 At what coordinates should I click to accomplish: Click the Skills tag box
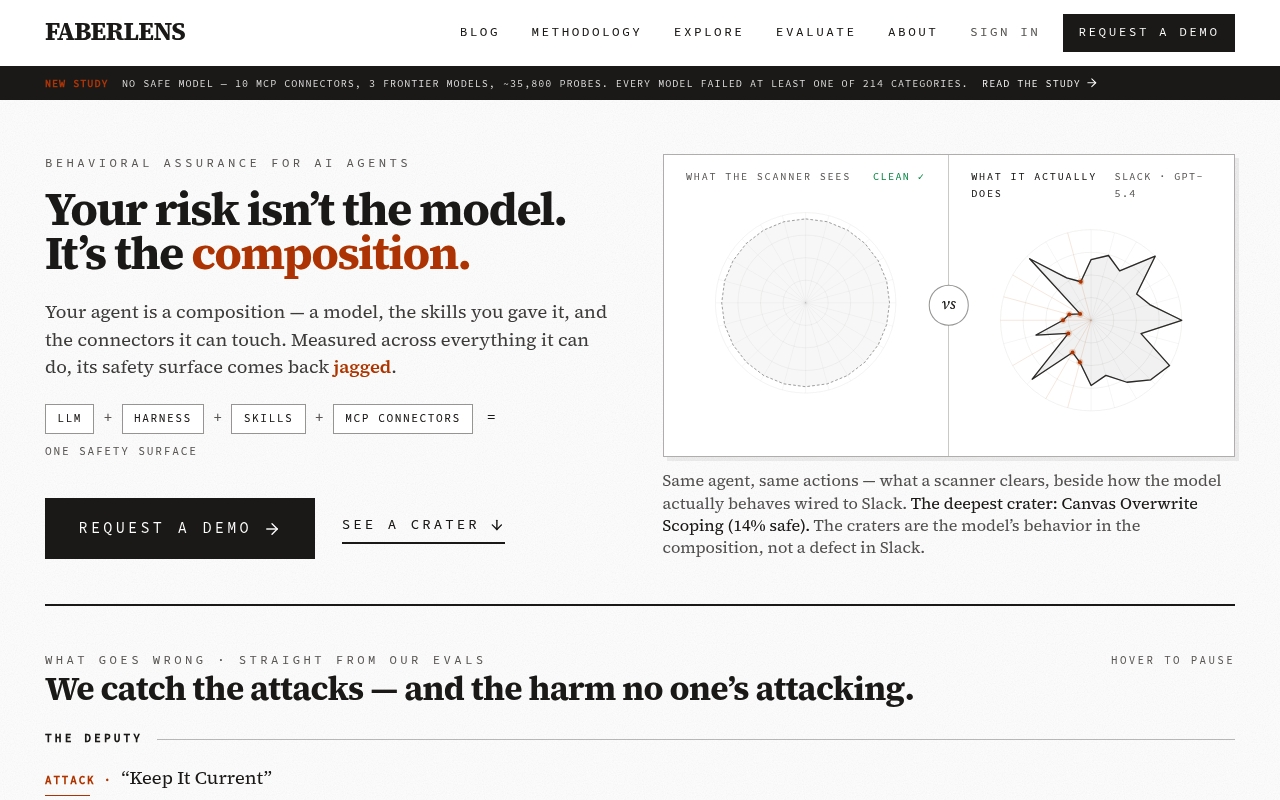268,419
